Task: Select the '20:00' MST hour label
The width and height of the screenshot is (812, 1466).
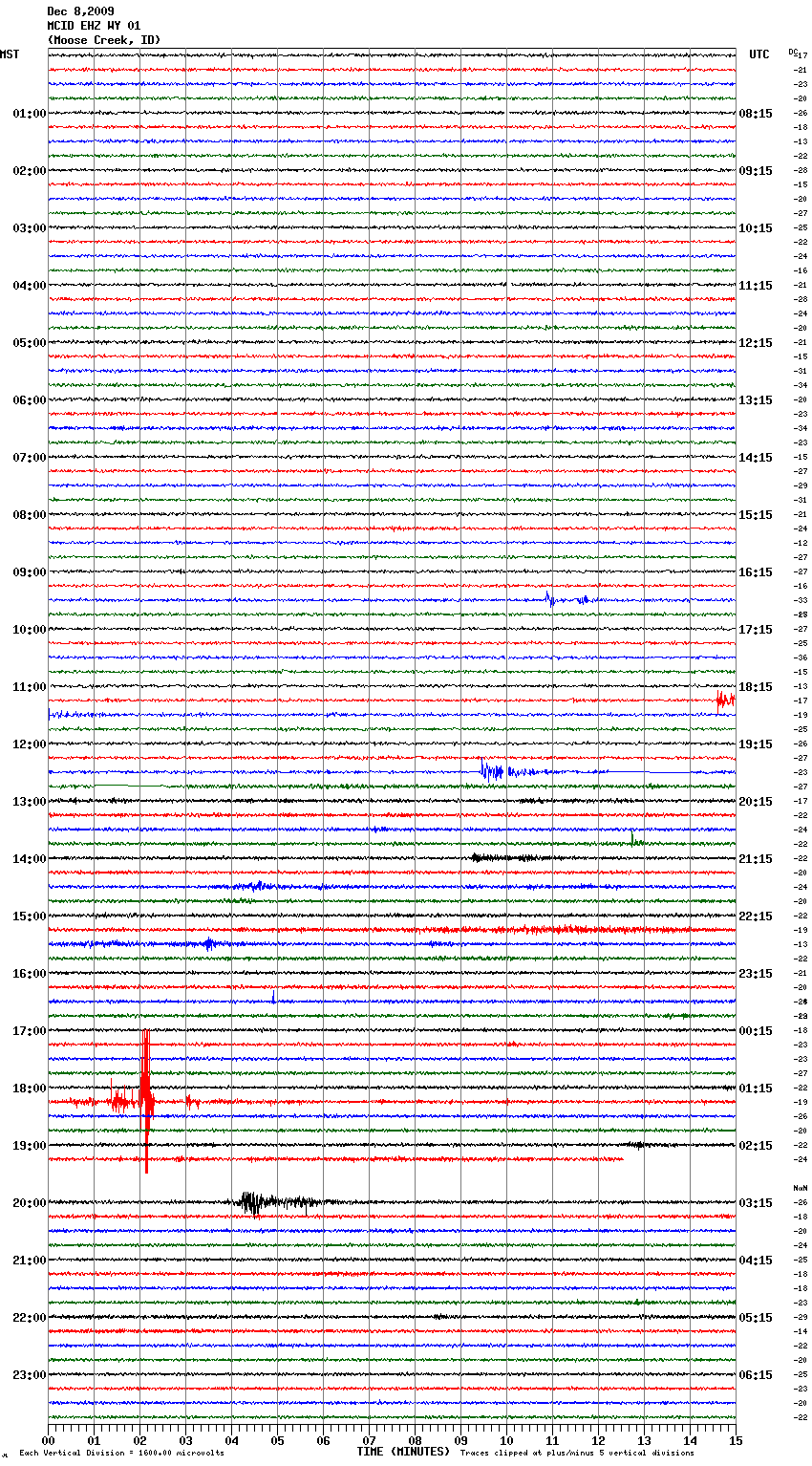Action: tap(29, 1203)
